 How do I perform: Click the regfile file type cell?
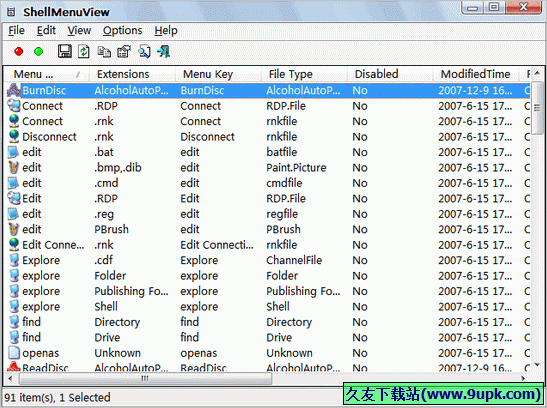point(282,214)
